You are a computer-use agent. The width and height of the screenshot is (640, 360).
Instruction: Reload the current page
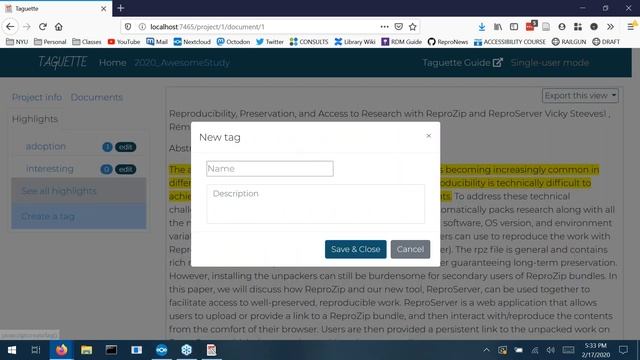coord(43,27)
